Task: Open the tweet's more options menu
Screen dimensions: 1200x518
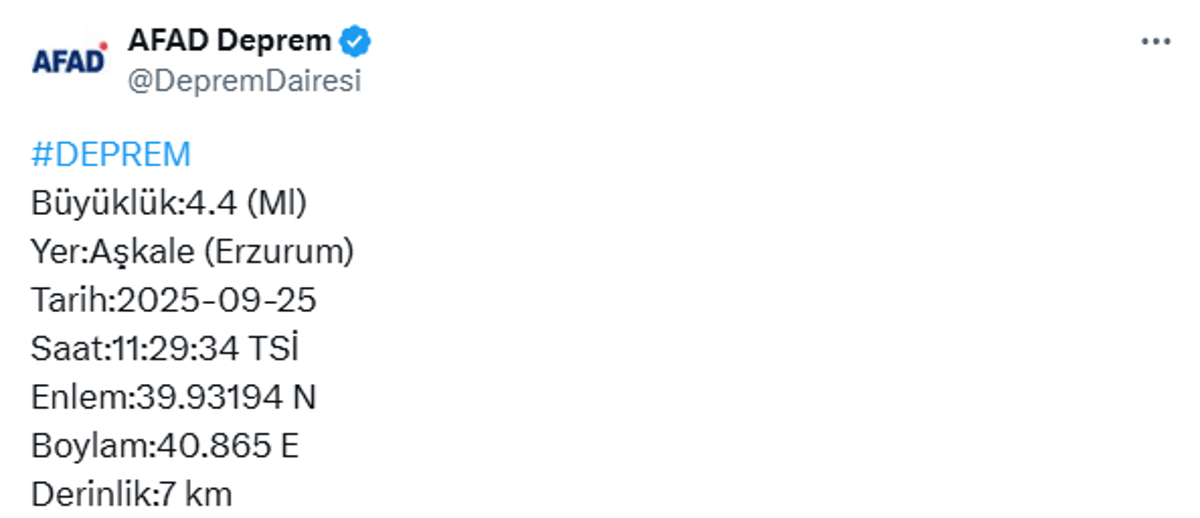Action: [x=1155, y=41]
